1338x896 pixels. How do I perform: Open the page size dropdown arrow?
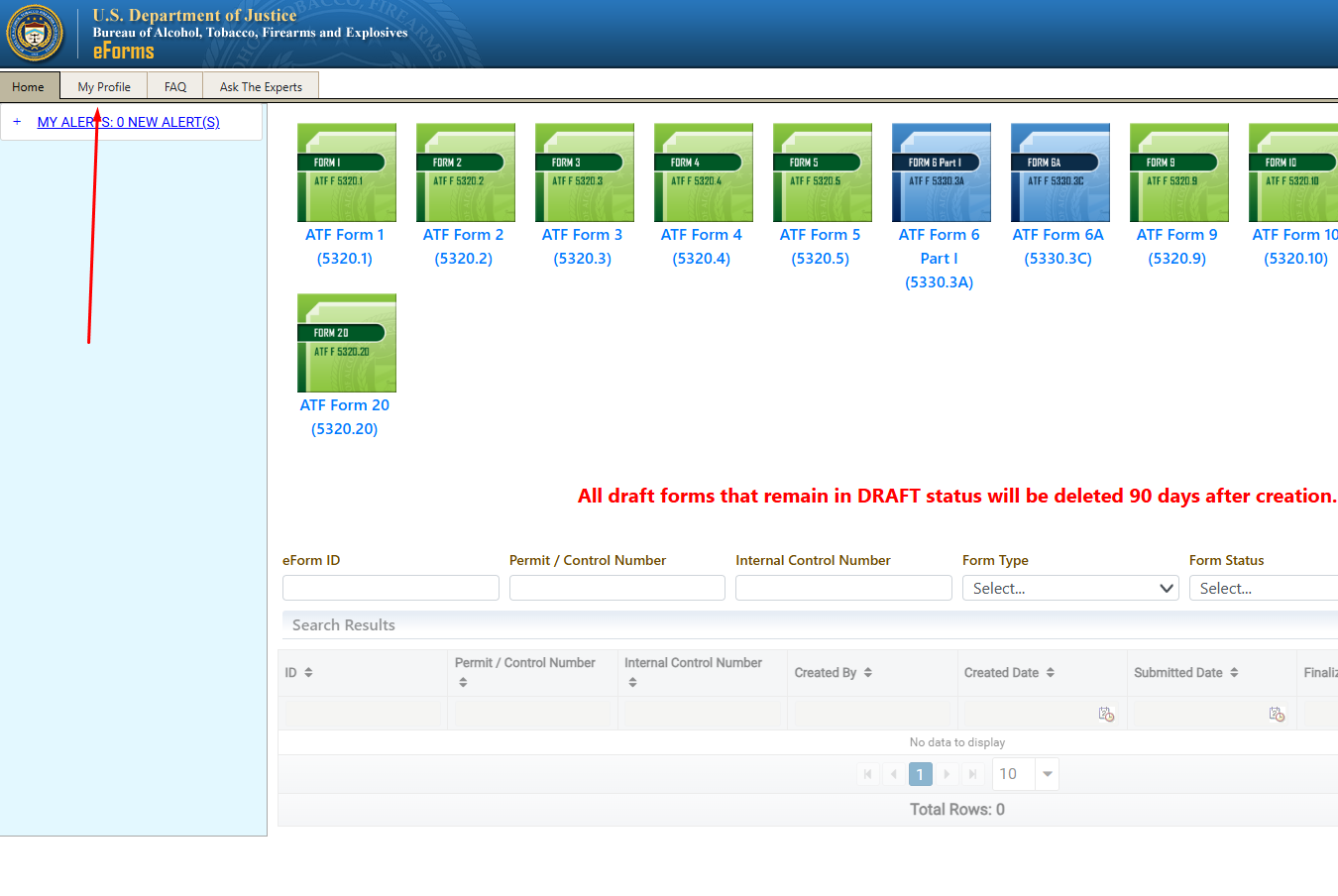coord(1048,774)
